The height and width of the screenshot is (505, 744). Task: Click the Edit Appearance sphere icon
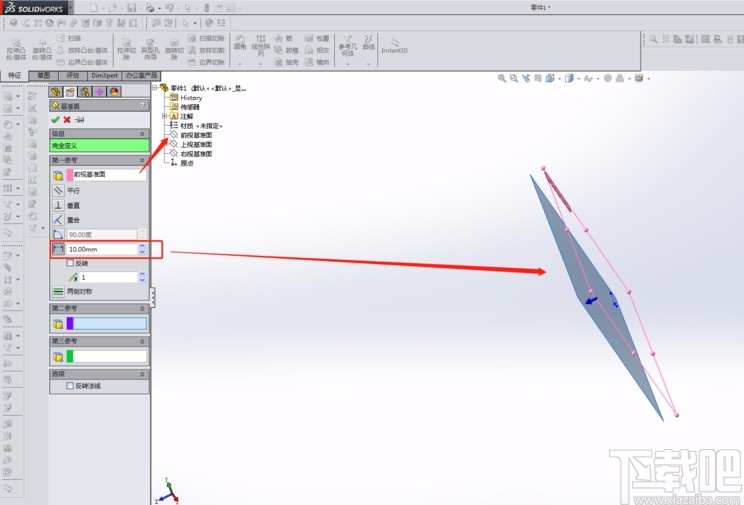607,78
